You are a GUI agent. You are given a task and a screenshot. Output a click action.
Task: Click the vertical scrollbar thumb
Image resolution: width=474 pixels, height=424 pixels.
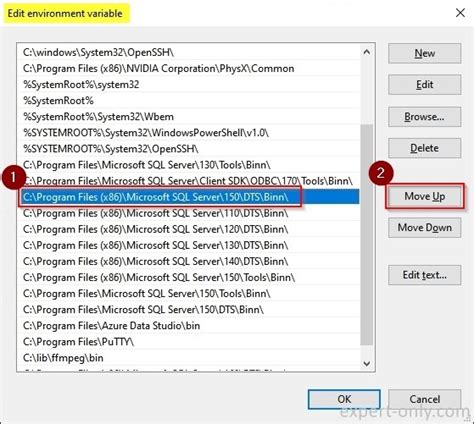point(367,235)
